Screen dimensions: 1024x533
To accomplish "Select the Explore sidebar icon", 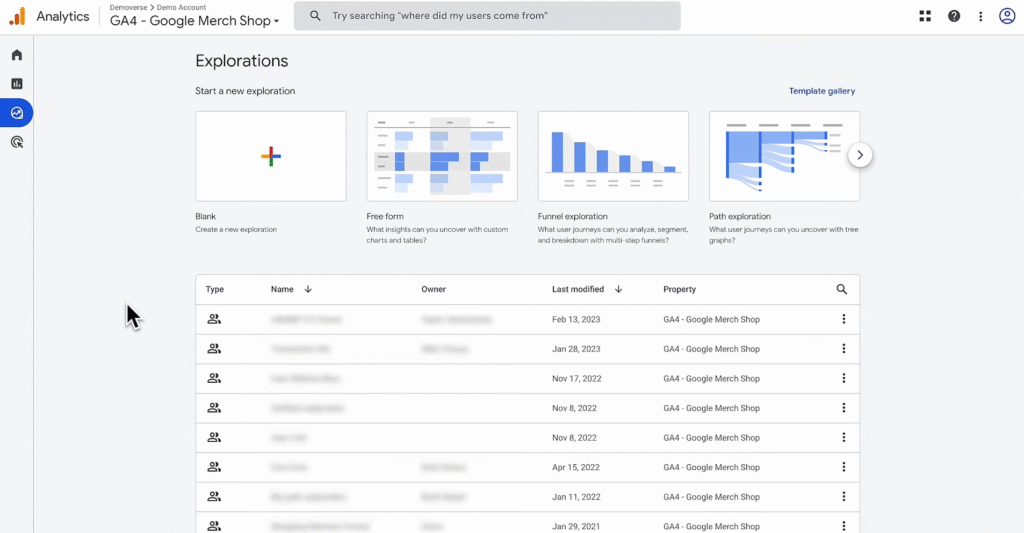I will coord(17,113).
